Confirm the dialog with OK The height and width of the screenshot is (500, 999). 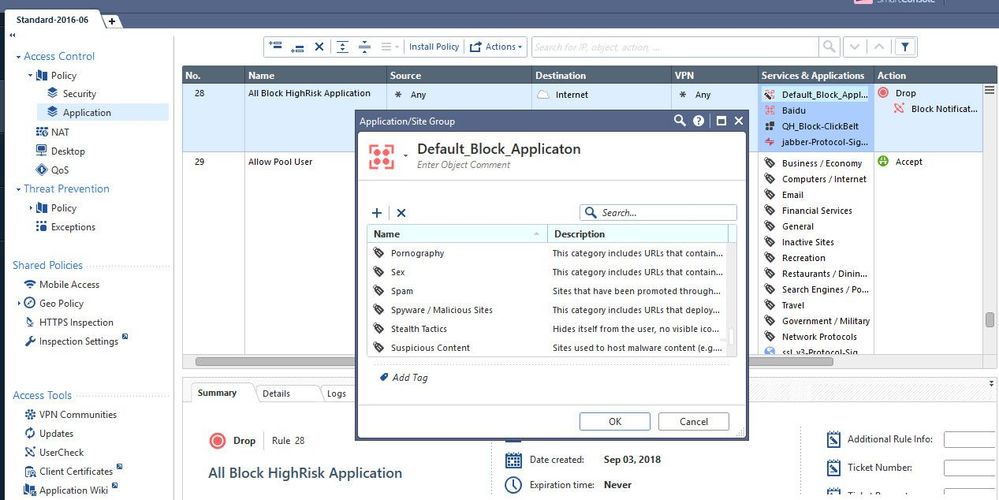click(x=615, y=421)
